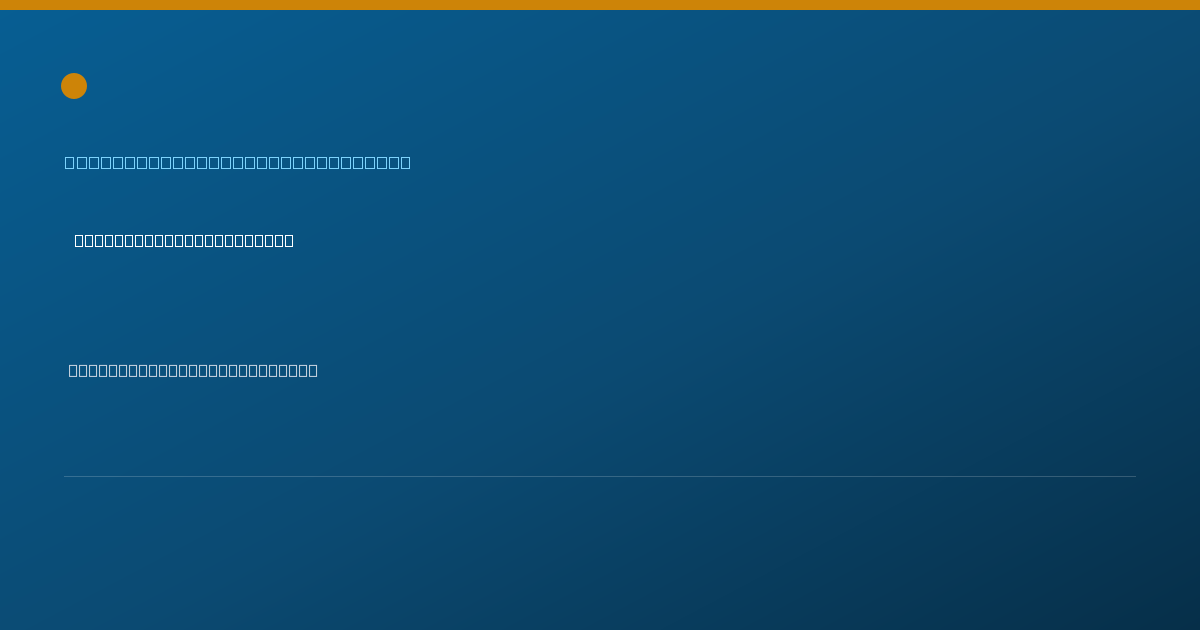This screenshot has width=1200, height=630.
Task: Click the thin horizontal divider line
Action: [x=600, y=476]
